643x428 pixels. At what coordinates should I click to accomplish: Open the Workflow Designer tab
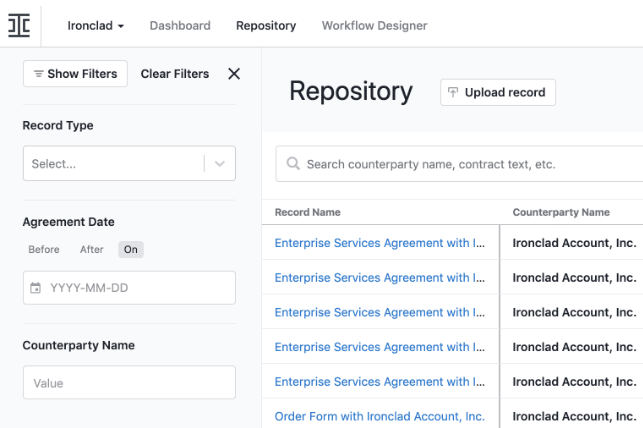click(x=374, y=25)
